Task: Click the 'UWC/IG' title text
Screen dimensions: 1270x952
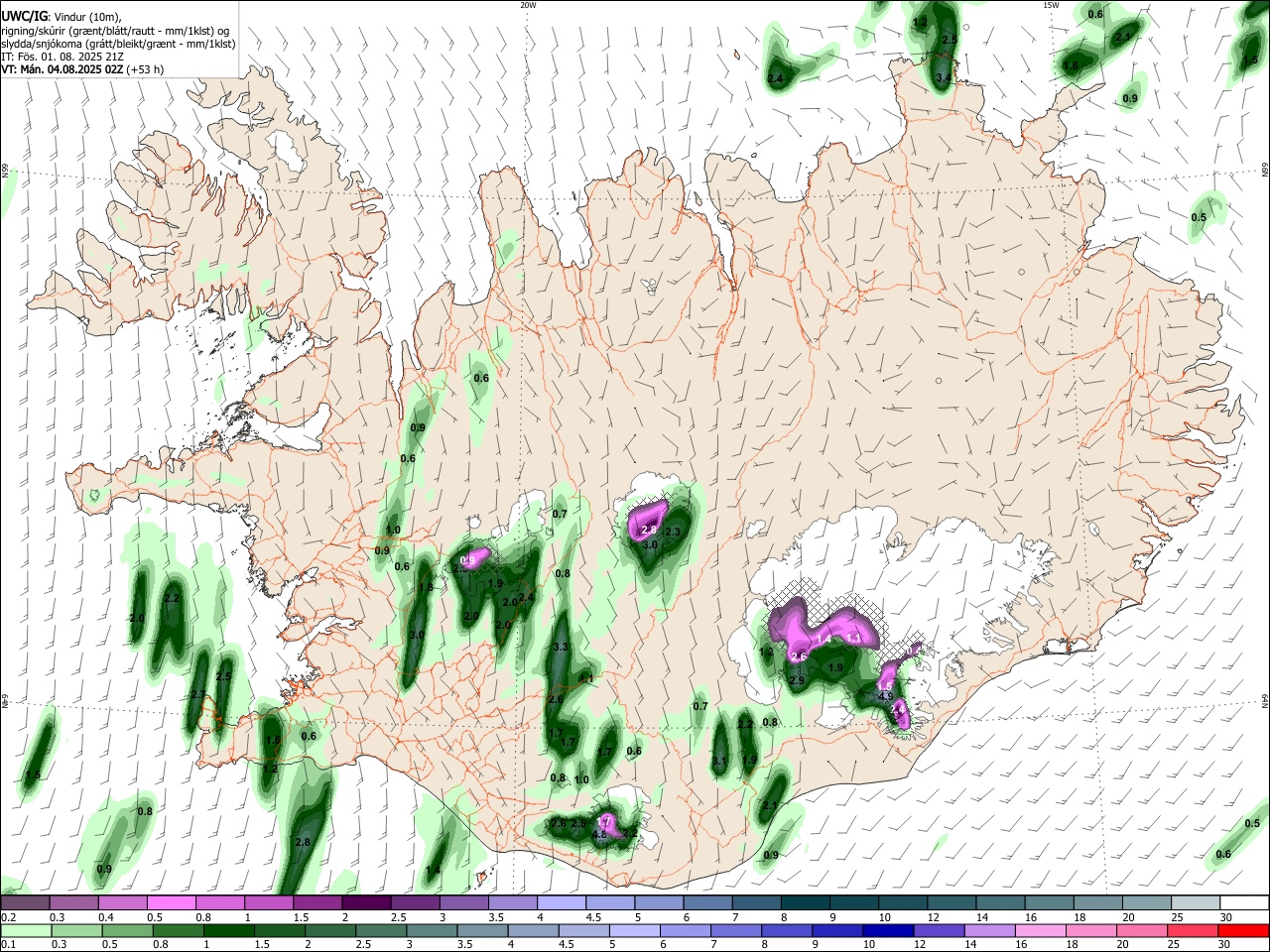Action: tap(23, 17)
